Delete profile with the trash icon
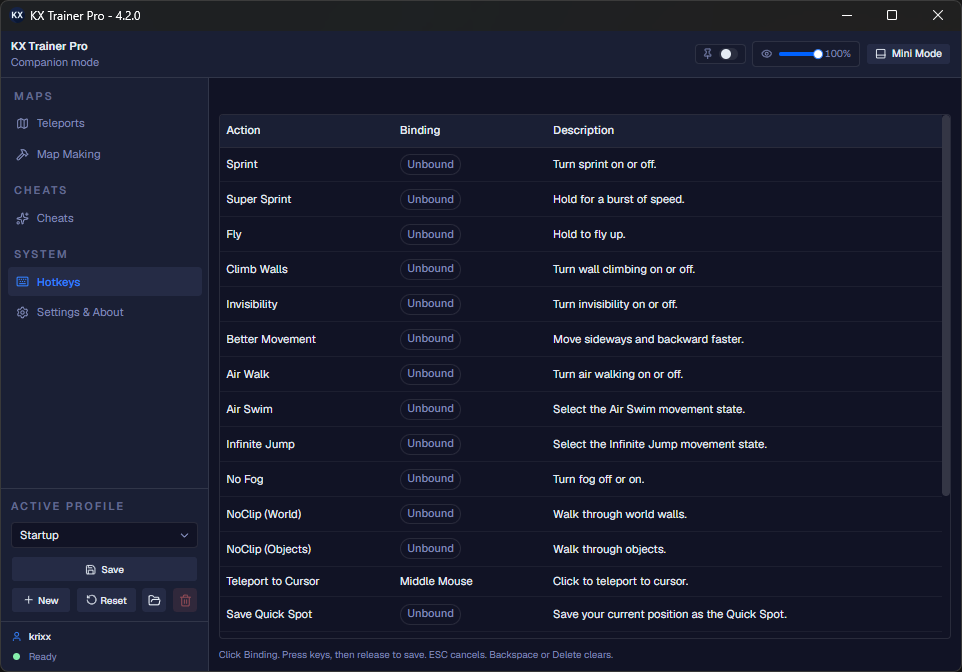962x672 pixels. (185, 600)
